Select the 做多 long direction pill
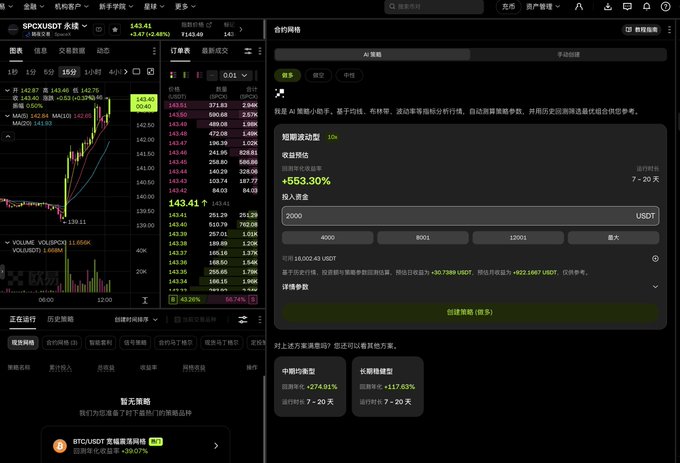Screen dimensions: 680x463 287,75
